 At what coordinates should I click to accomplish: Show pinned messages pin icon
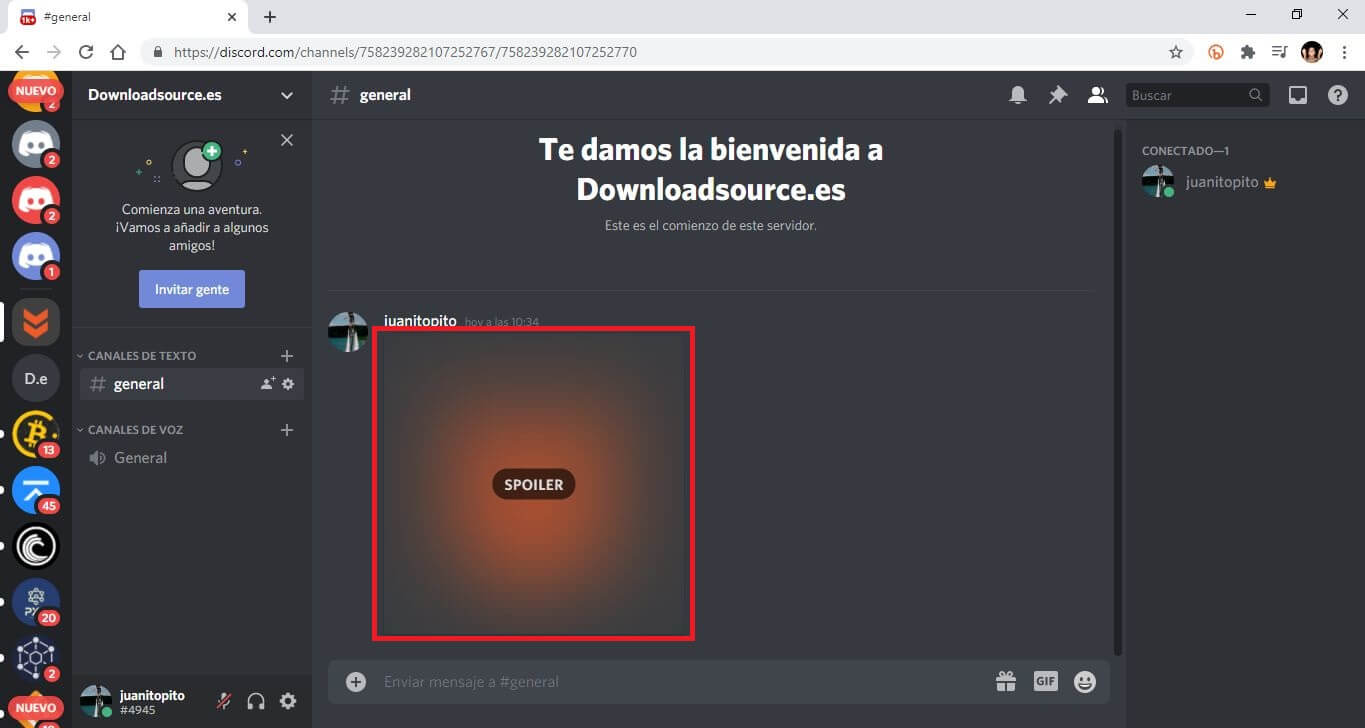pos(1057,95)
